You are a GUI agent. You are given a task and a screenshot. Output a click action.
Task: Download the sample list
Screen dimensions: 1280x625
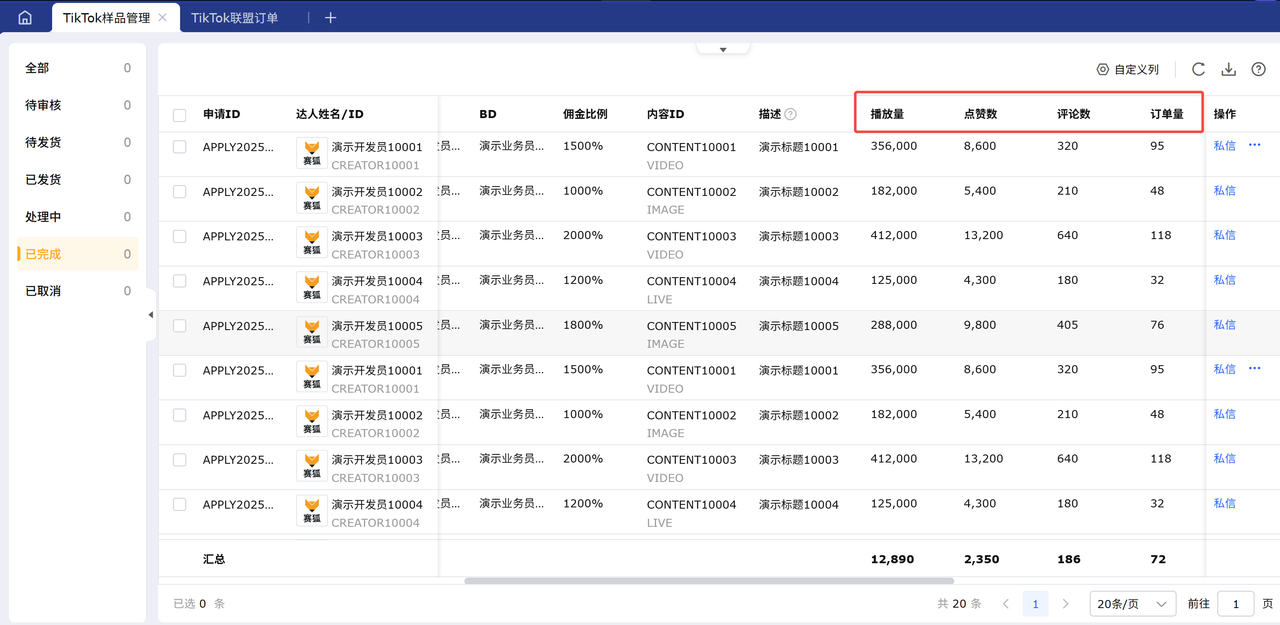point(1229,70)
